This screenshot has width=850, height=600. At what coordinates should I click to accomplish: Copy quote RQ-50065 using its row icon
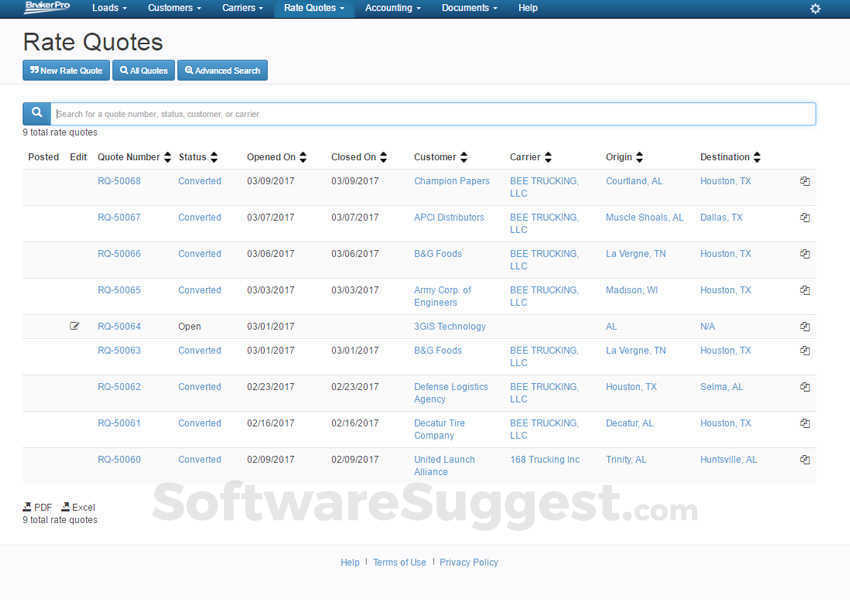805,290
